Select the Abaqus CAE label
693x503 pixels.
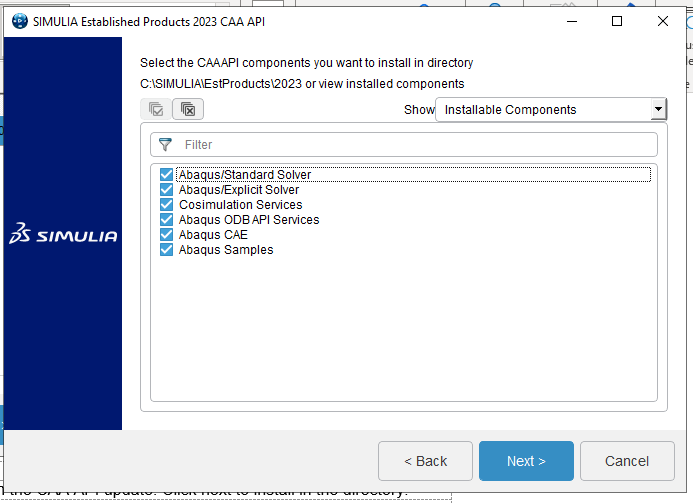click(213, 235)
